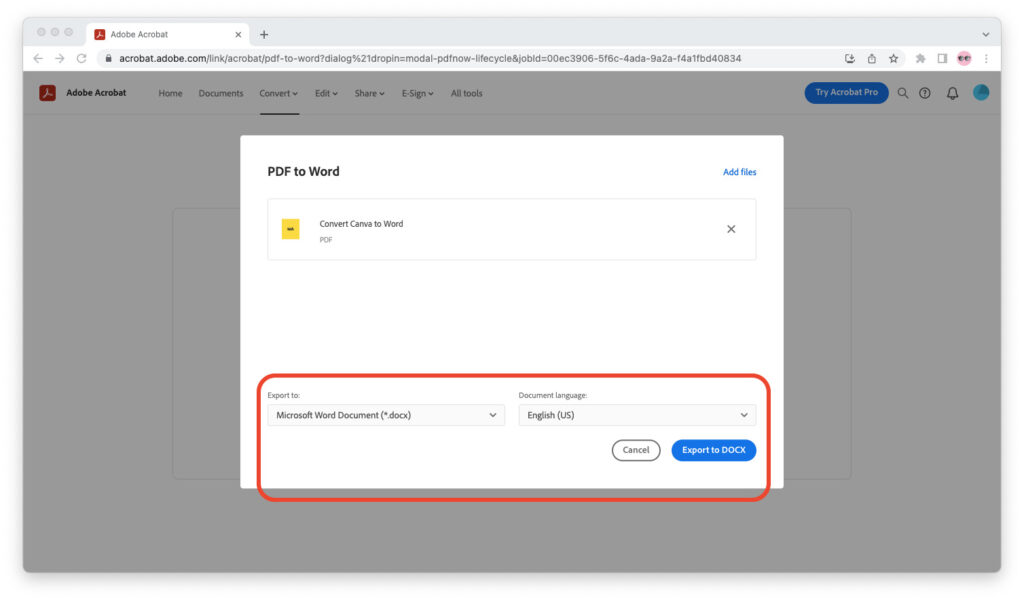
Task: Click the install app icon in address bar
Action: tap(850, 59)
